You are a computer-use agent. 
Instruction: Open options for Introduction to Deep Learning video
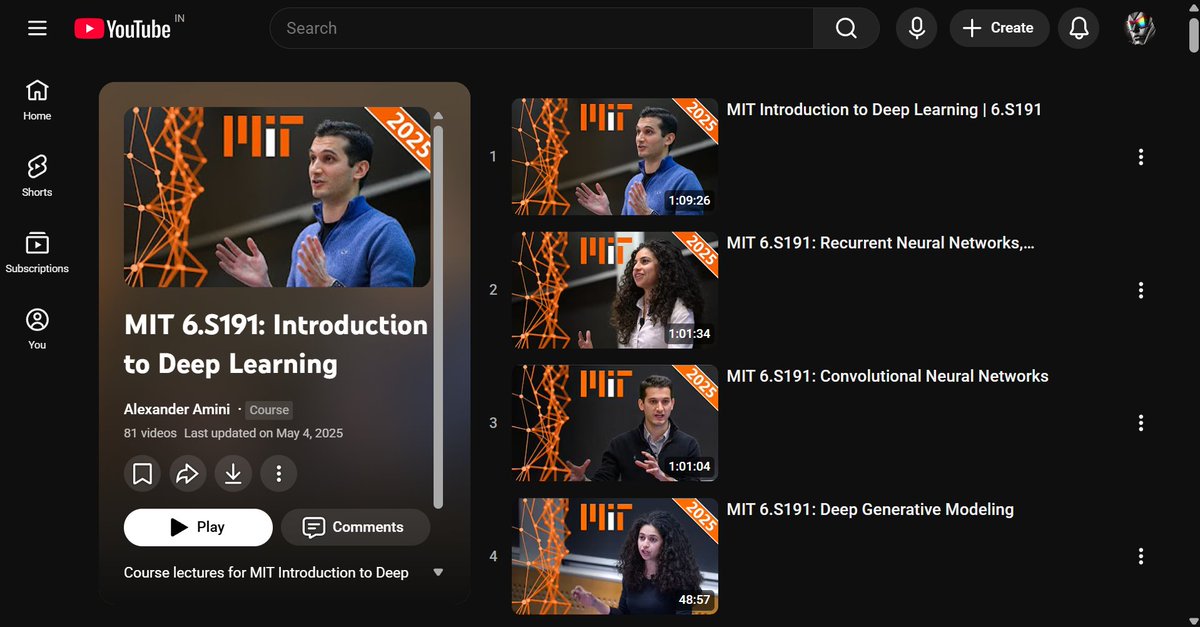1141,157
